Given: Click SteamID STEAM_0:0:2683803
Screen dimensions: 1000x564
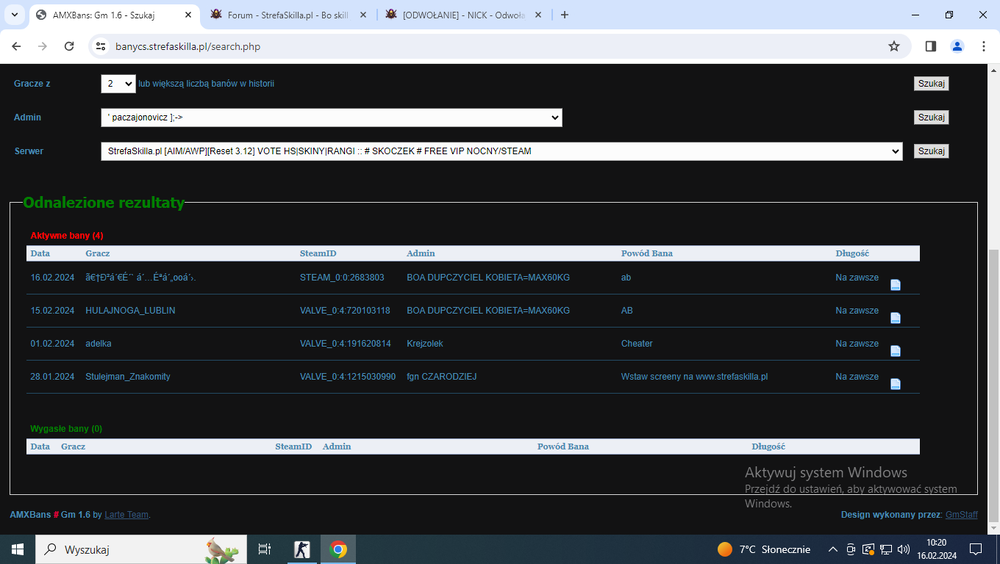Looking at the screenshot, I should coord(342,278).
